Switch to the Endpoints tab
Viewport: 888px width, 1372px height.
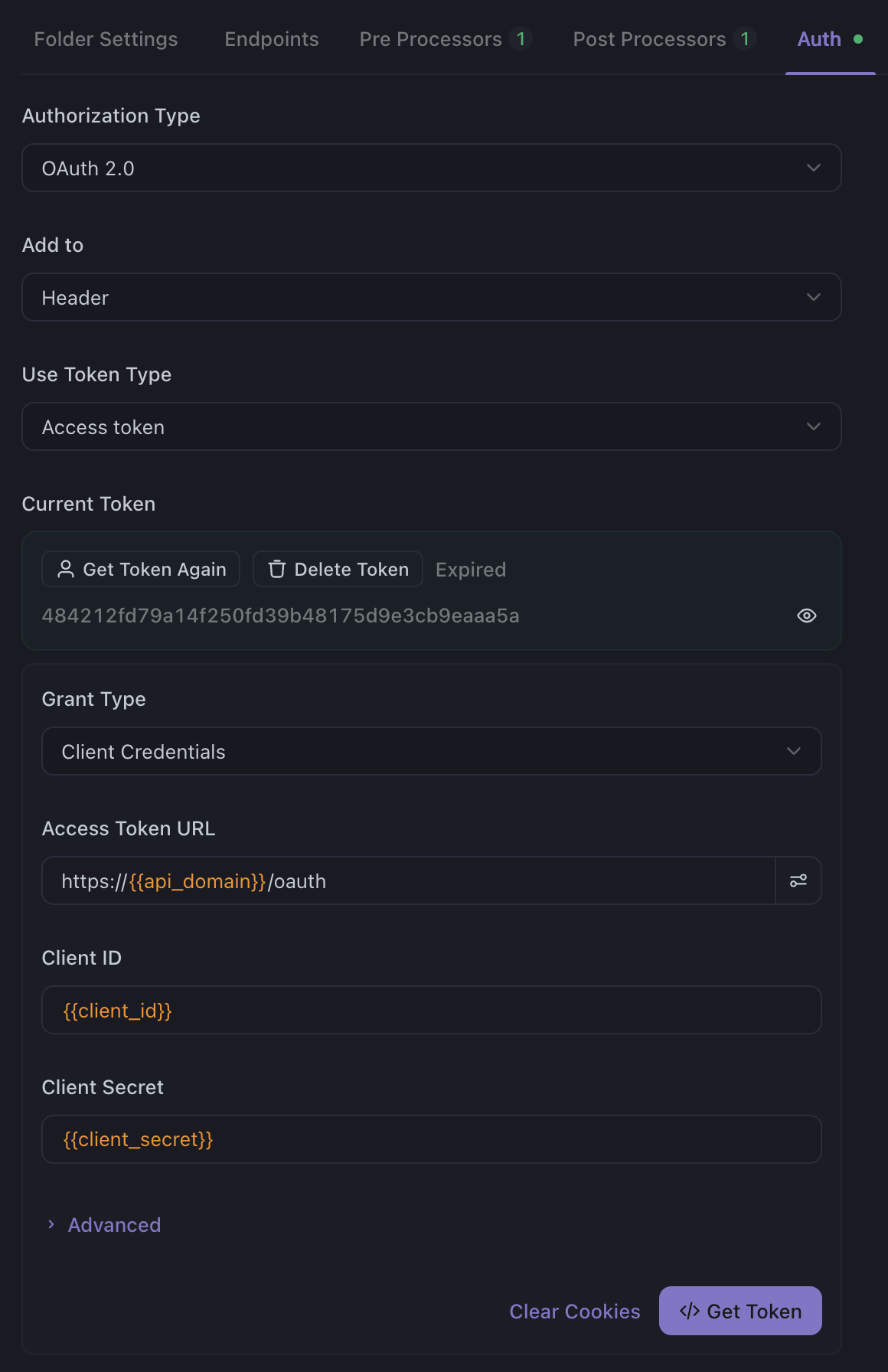click(x=272, y=39)
